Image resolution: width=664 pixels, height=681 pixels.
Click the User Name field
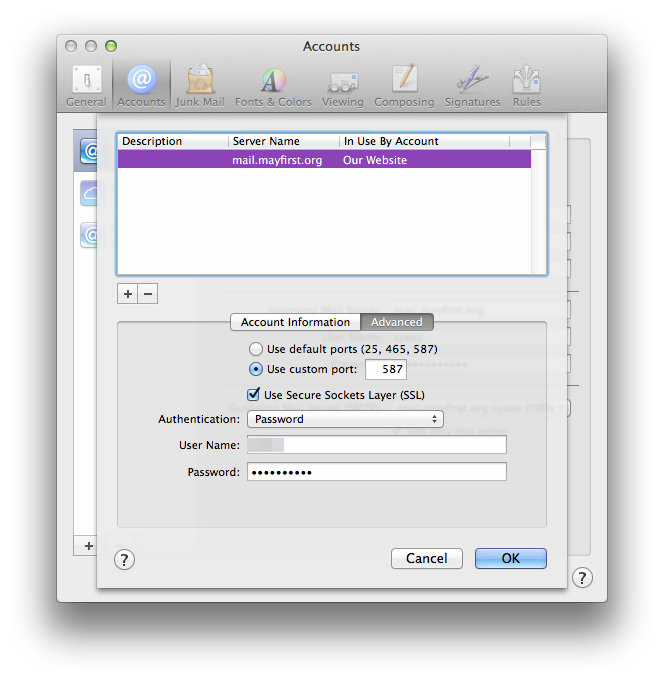(x=377, y=445)
